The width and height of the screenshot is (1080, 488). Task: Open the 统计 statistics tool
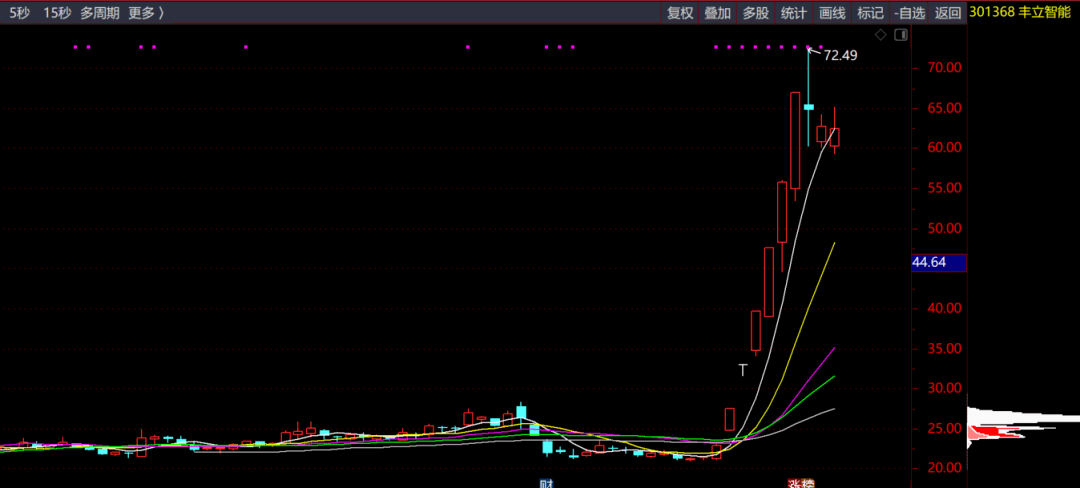(x=794, y=12)
